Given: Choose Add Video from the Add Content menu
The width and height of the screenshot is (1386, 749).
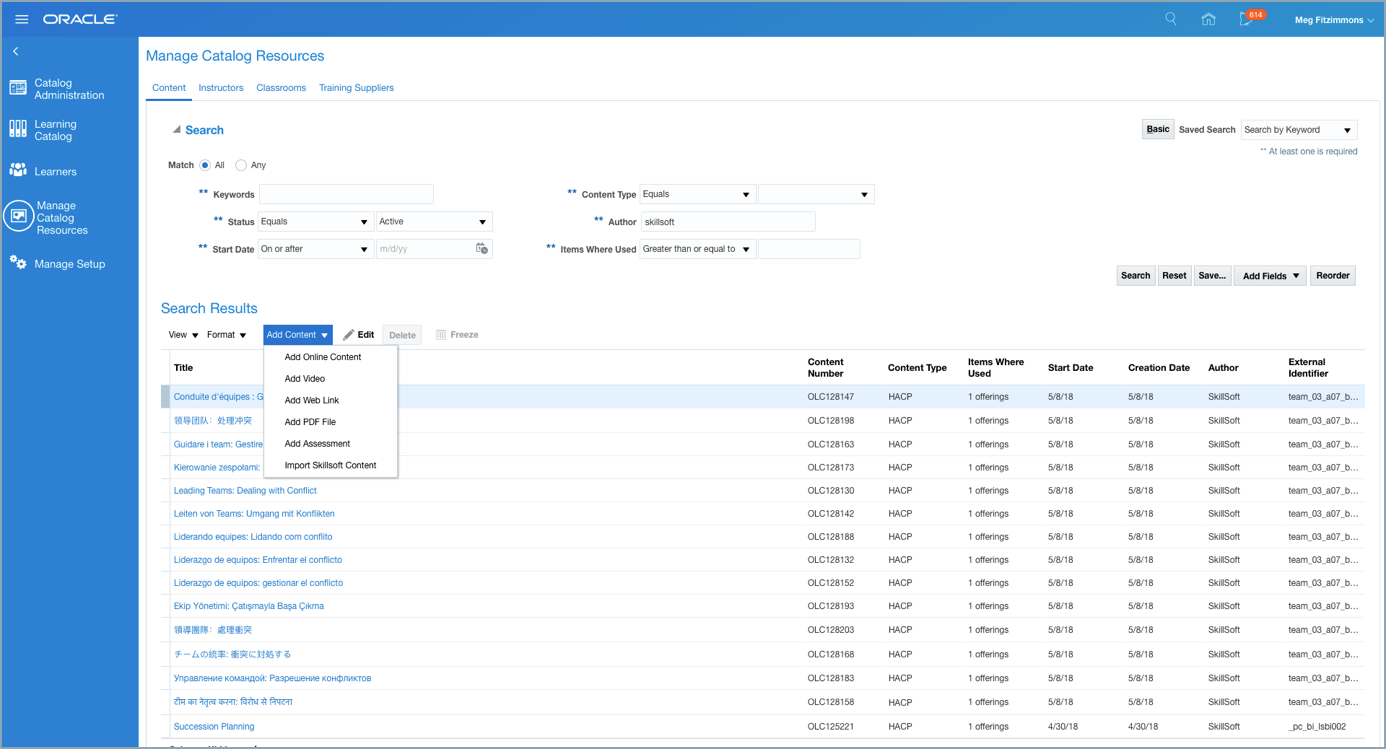Looking at the screenshot, I should coord(304,378).
